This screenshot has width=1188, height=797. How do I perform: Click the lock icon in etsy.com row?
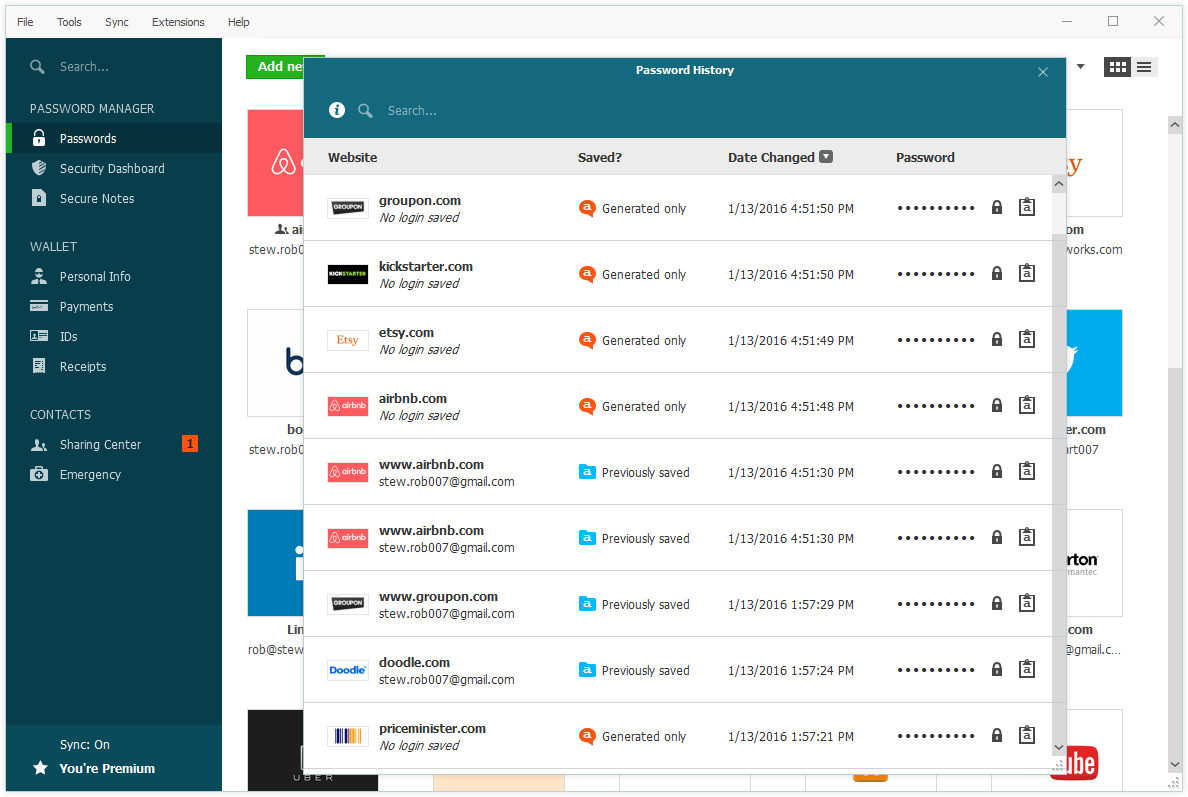pyautogui.click(x=996, y=340)
